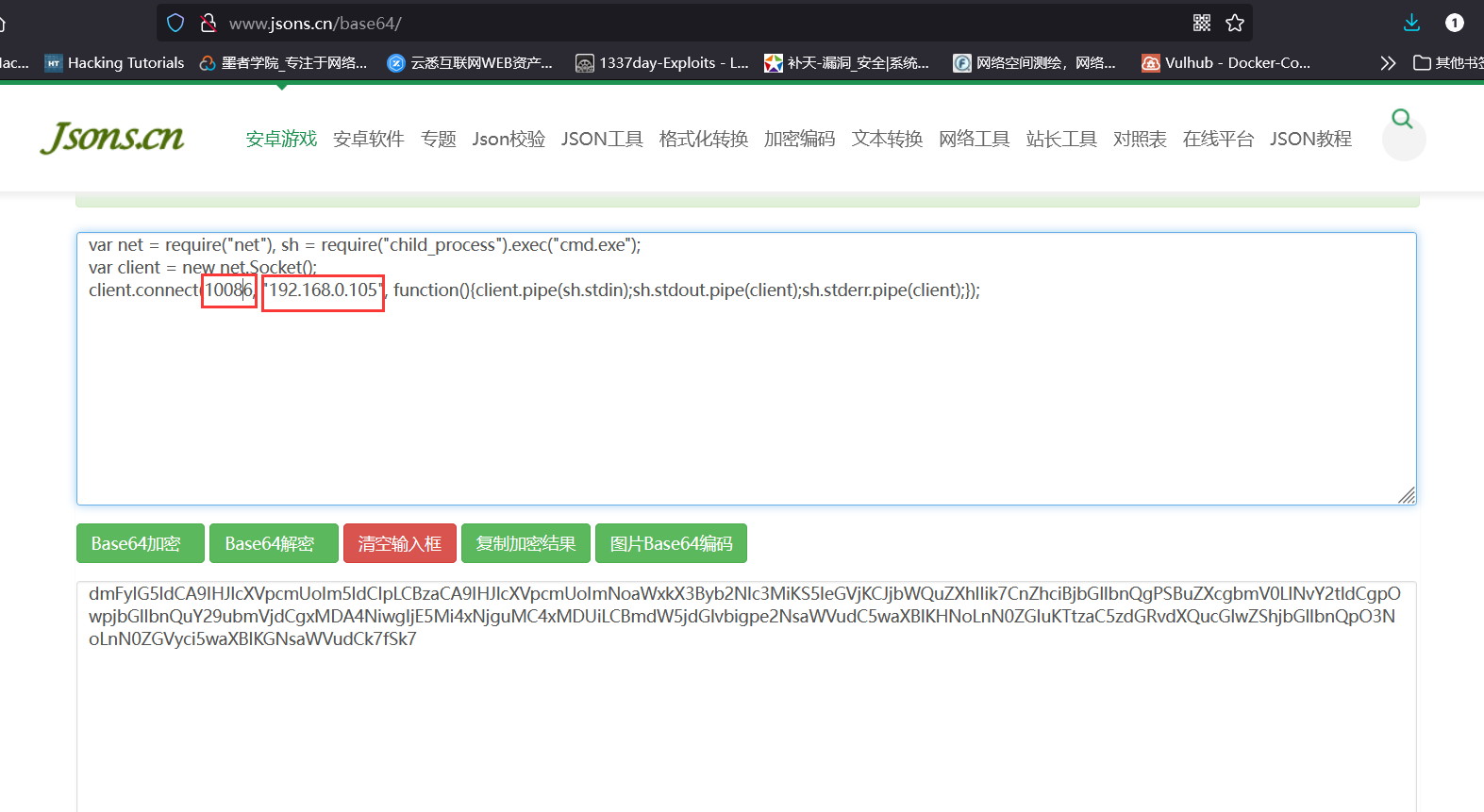Open the 站长工具 menu item

click(x=1061, y=140)
